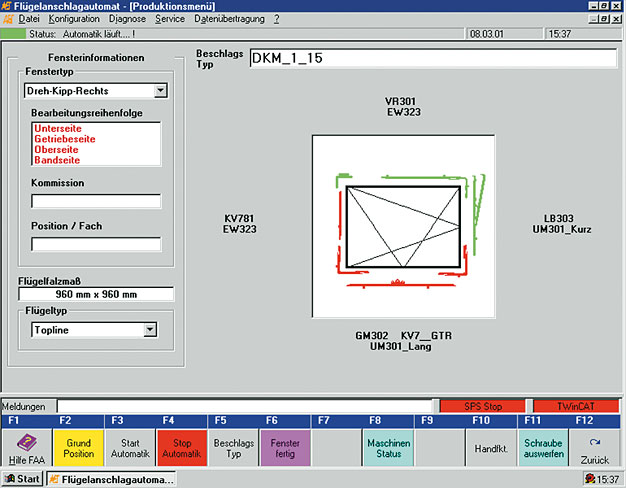Screen dimensions: 626x488
Task: Expand the Flügeltyp Topline dropdown
Action: click(150, 329)
